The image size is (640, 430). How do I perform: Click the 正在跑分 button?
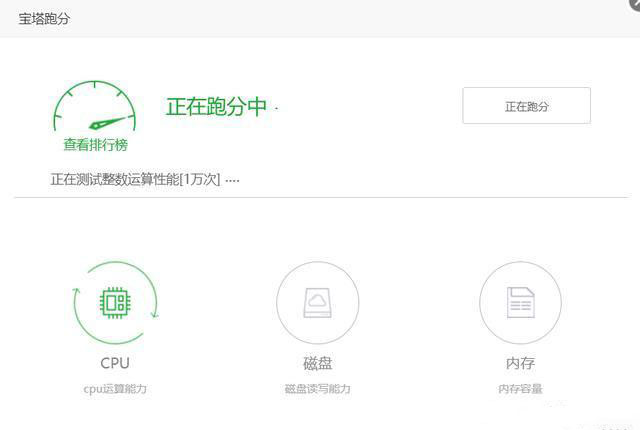click(x=527, y=106)
